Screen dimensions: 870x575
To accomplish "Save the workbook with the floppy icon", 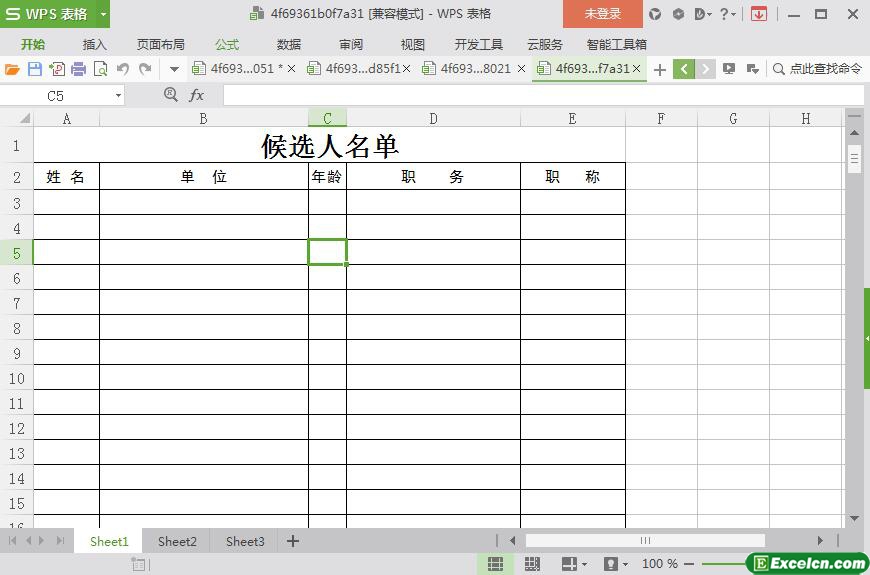I will (x=34, y=69).
